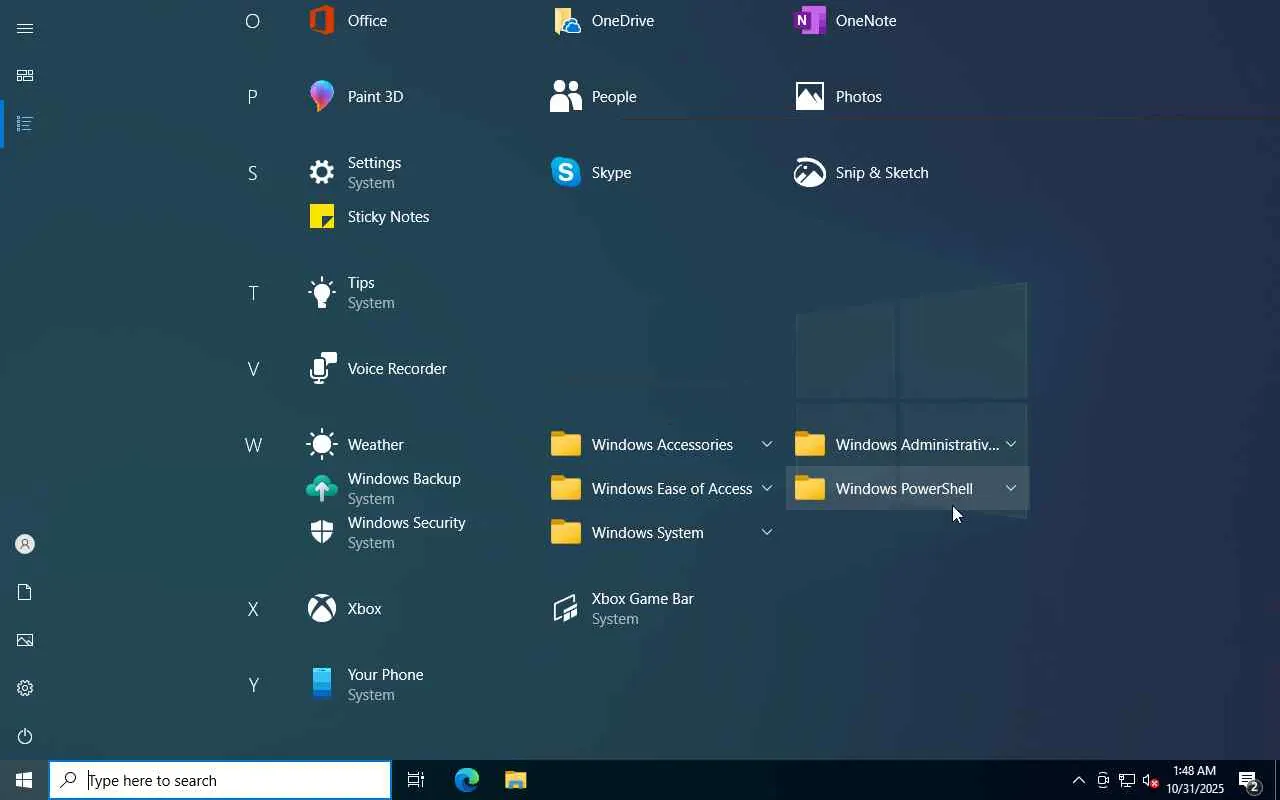The image size is (1280, 800).
Task: Jump to letter W section header
Action: tap(253, 444)
